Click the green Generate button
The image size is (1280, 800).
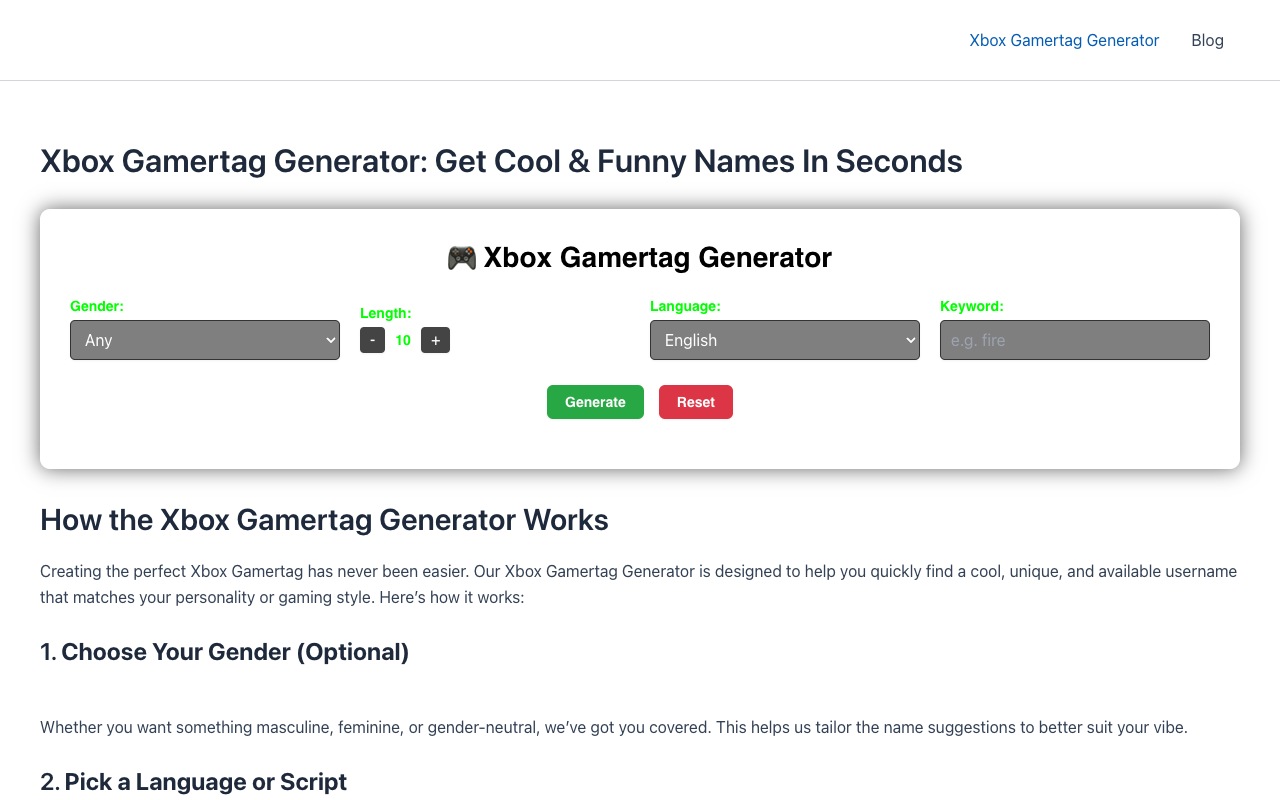[x=595, y=402]
